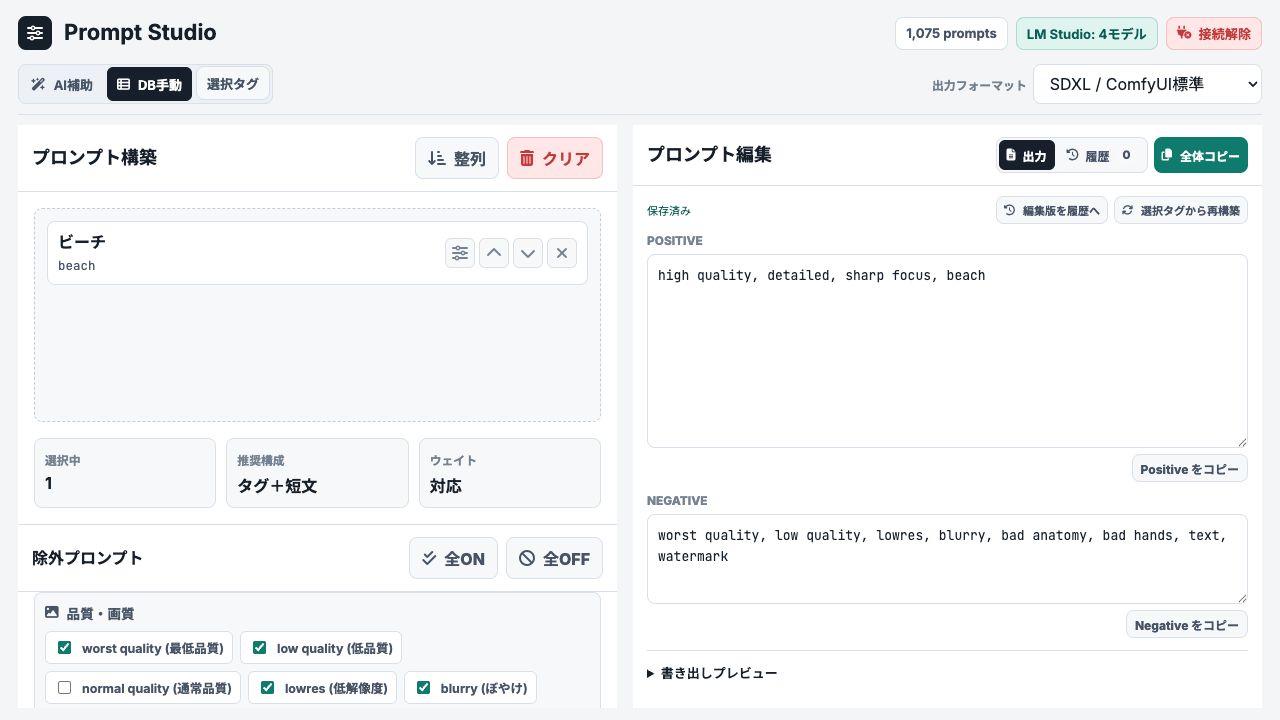The image size is (1280, 720).
Task: Check normal quality (通常品質)
Action: pos(65,688)
